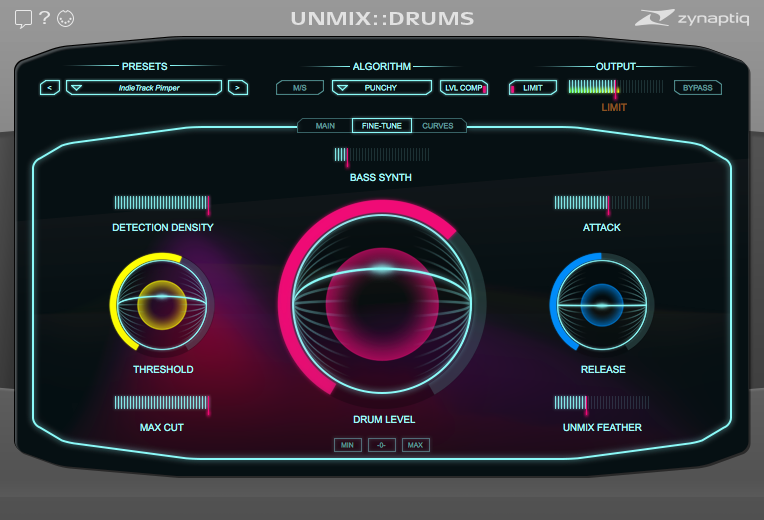Click the DETECTION DENSITY label
The height and width of the screenshot is (520, 764).
click(x=163, y=228)
